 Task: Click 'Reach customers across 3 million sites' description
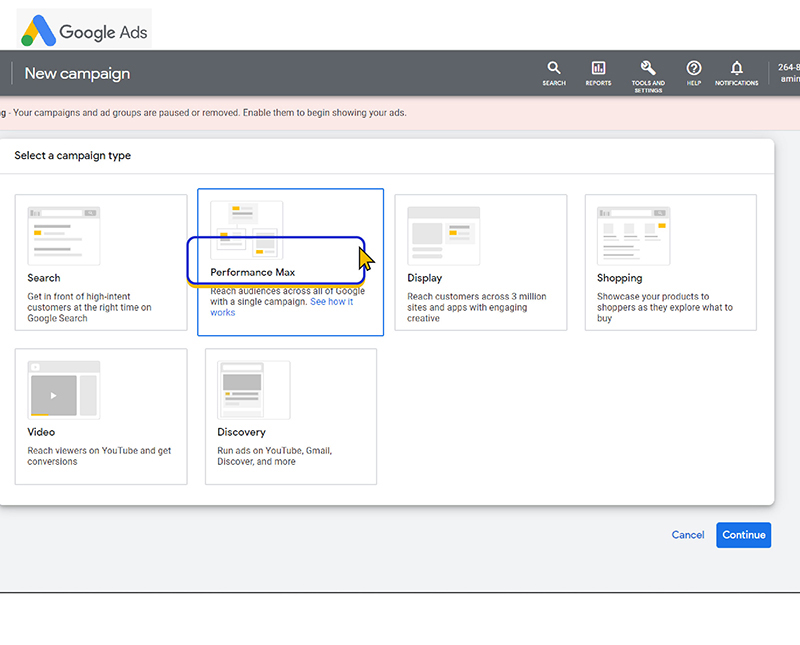477,307
